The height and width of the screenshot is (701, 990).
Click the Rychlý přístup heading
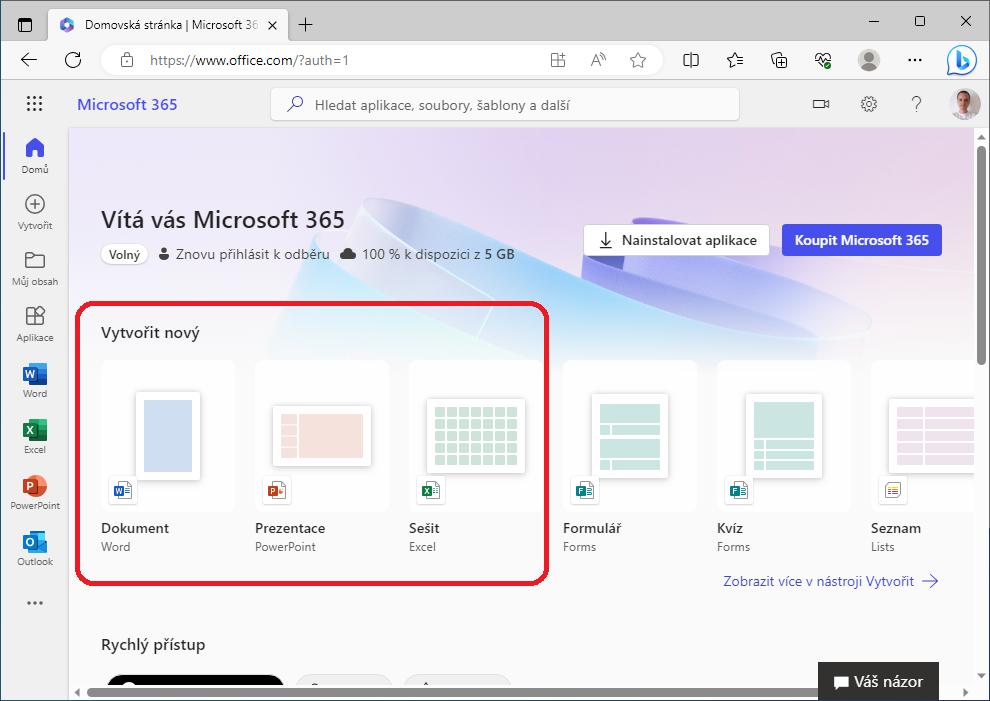click(153, 645)
